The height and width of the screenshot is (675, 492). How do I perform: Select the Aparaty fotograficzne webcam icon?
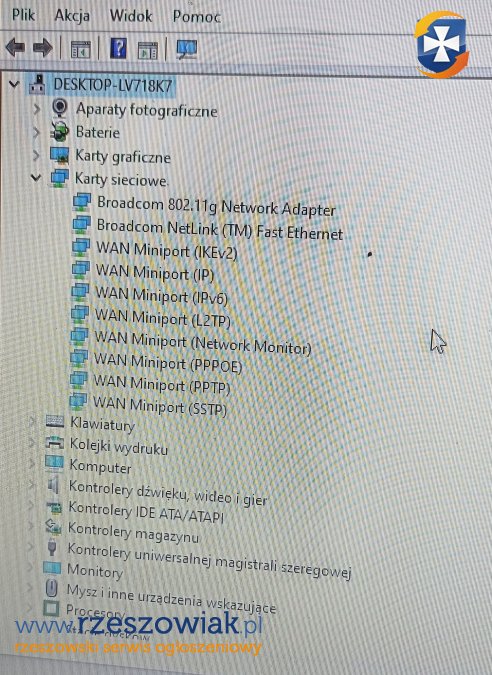[60, 108]
